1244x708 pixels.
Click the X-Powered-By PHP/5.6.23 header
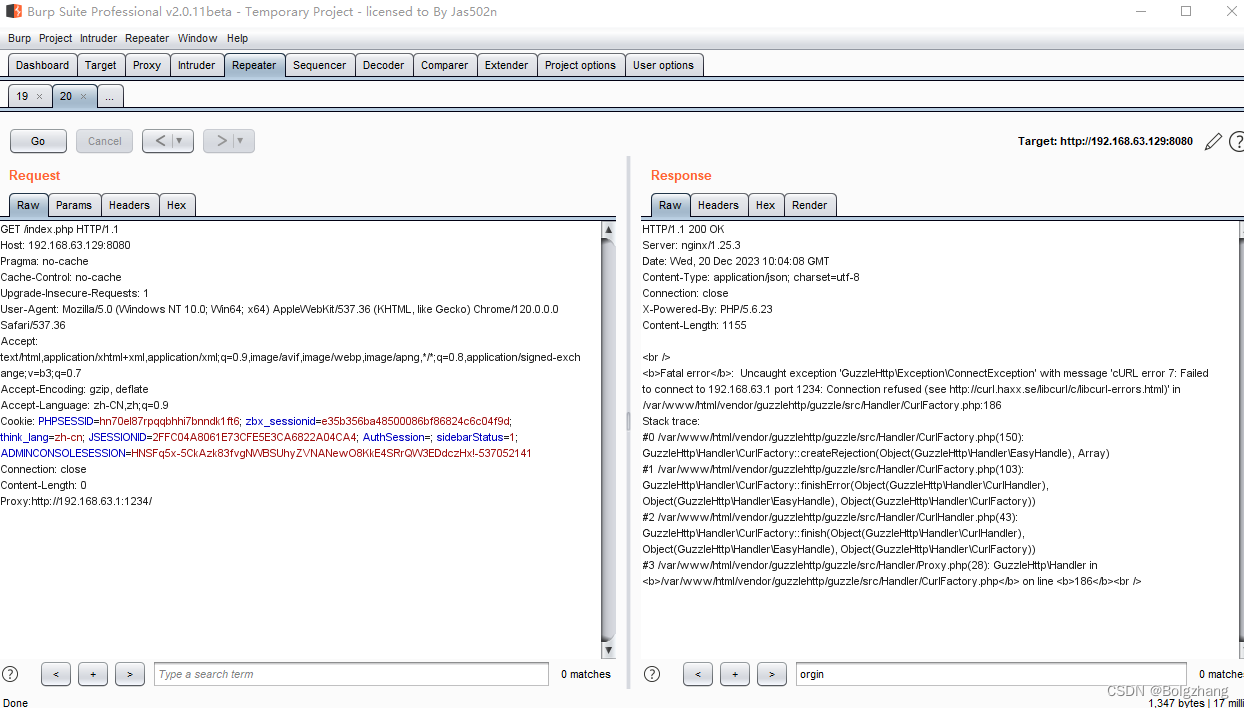click(707, 309)
